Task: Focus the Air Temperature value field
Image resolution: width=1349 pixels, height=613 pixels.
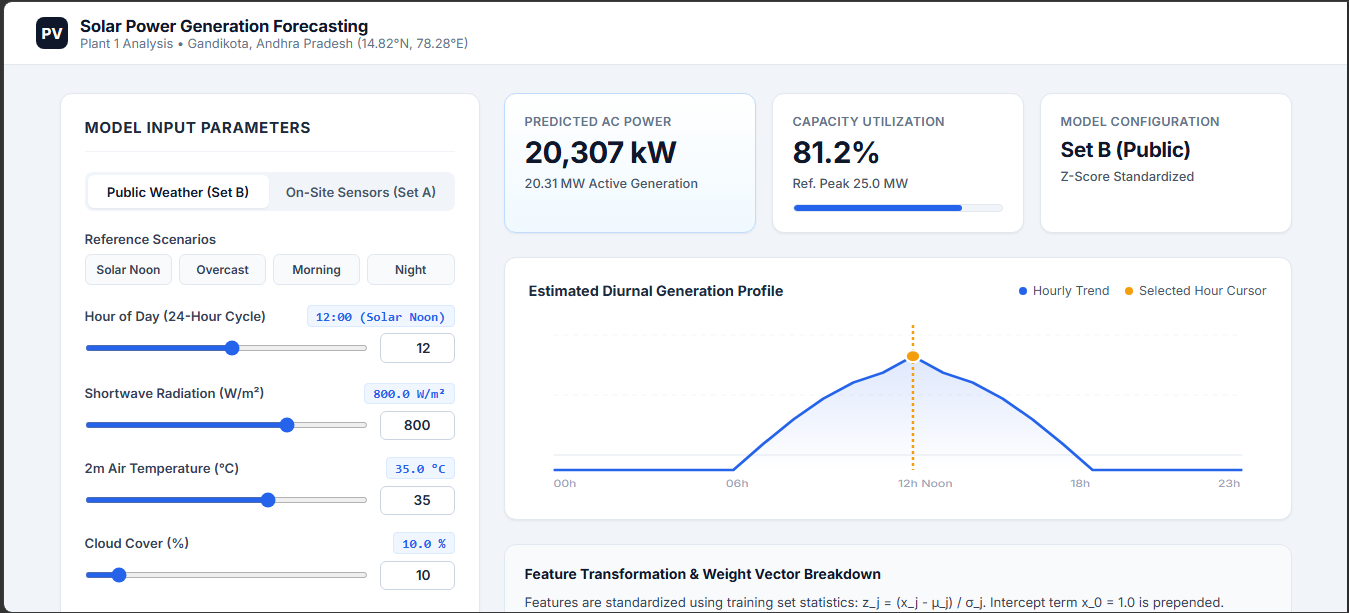Action: pyautogui.click(x=417, y=500)
